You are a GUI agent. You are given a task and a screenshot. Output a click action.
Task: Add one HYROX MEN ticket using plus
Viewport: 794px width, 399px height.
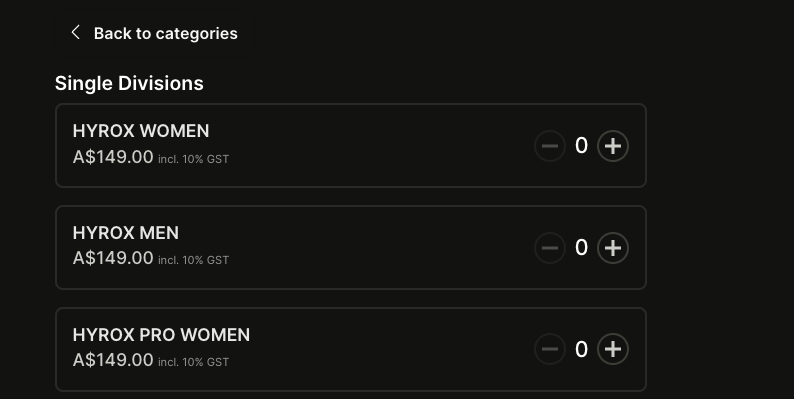pos(613,248)
